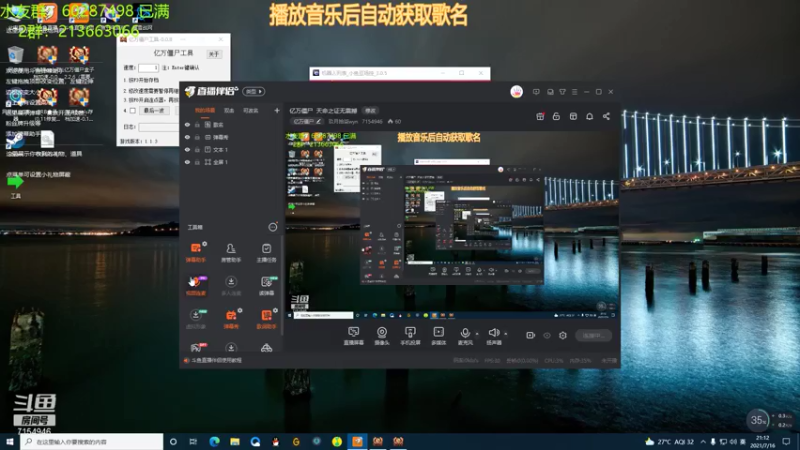Expand the pill button beside the 直播伴侣 logo

pyautogui.click(x=254, y=91)
